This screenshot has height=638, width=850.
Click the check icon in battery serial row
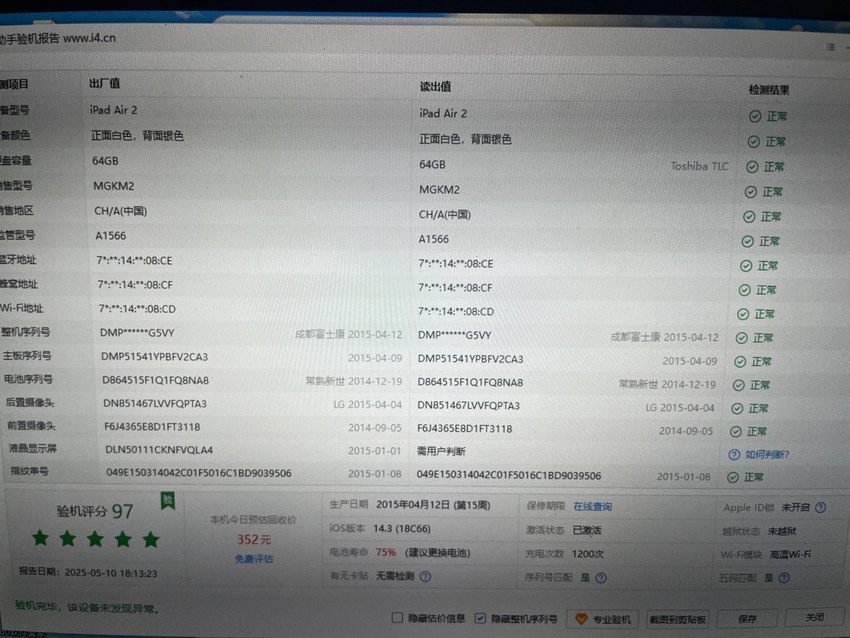point(738,385)
